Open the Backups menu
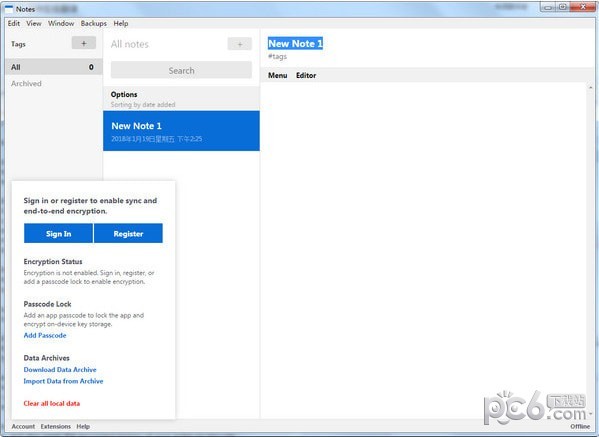This screenshot has height=437, width=599. point(94,23)
